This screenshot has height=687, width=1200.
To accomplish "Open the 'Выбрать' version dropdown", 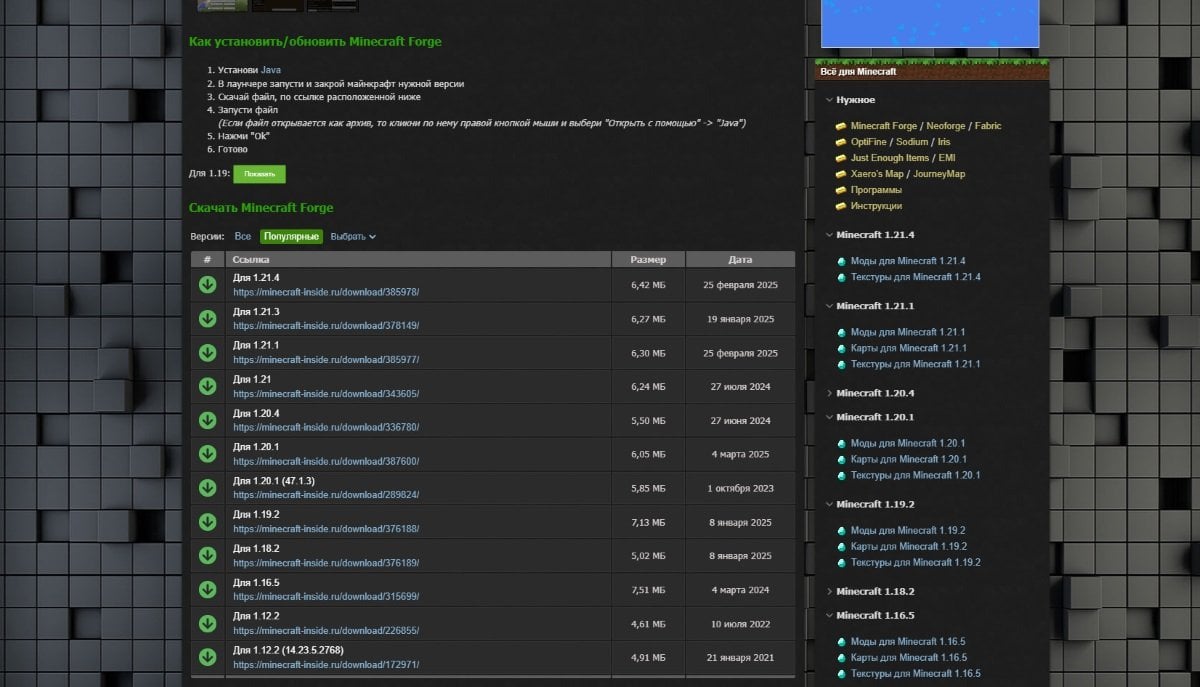I will pos(353,237).
